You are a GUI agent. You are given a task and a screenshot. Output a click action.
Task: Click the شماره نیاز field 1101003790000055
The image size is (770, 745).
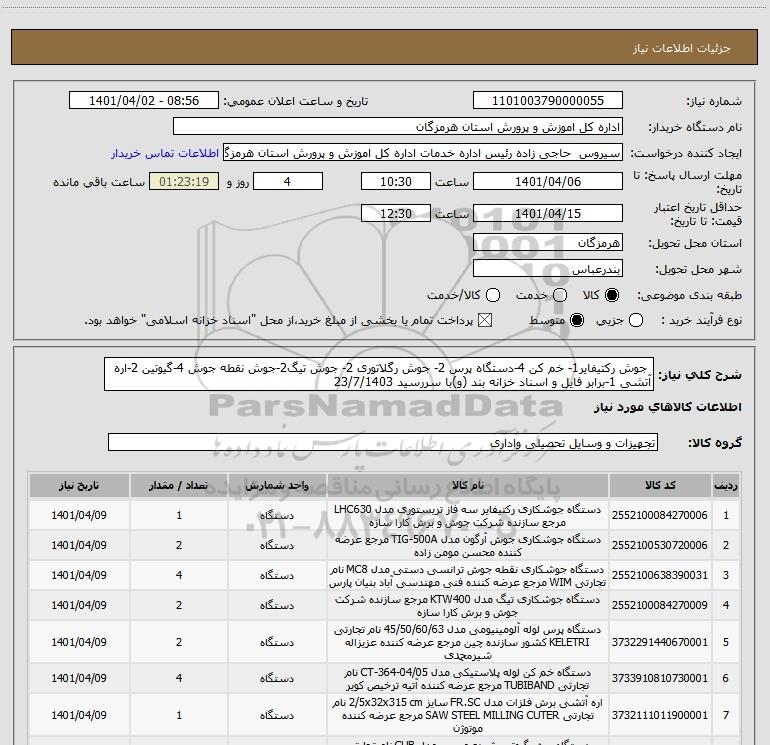[548, 100]
